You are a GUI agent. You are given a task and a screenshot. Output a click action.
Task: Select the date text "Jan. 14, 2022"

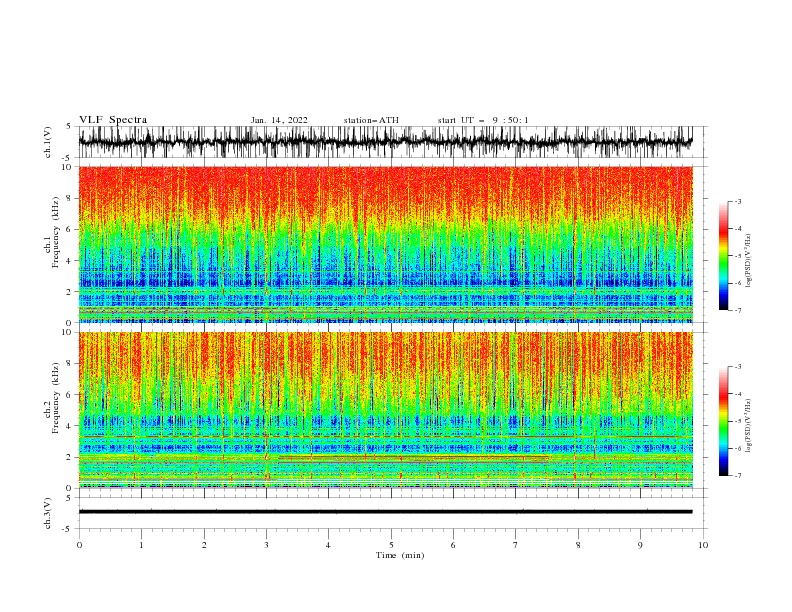pyautogui.click(x=279, y=120)
